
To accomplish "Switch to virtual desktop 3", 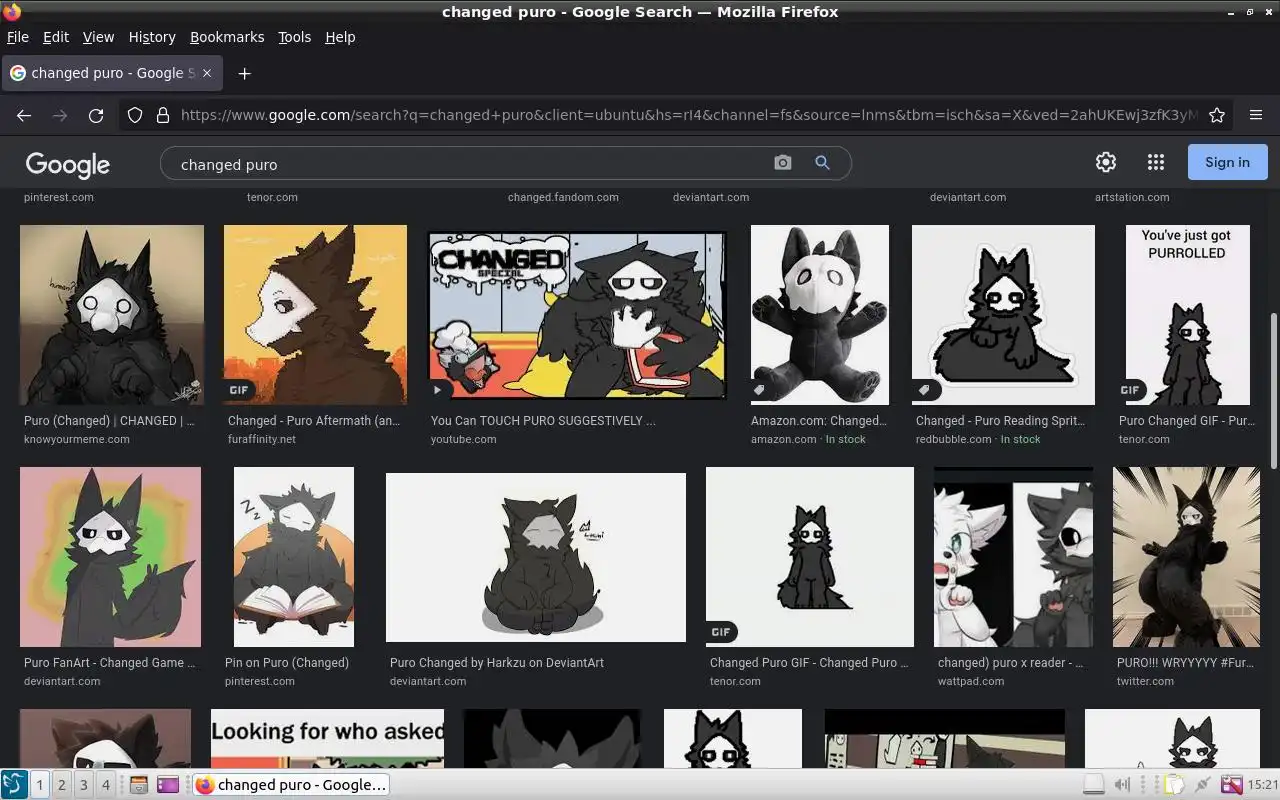I will pos(83,785).
